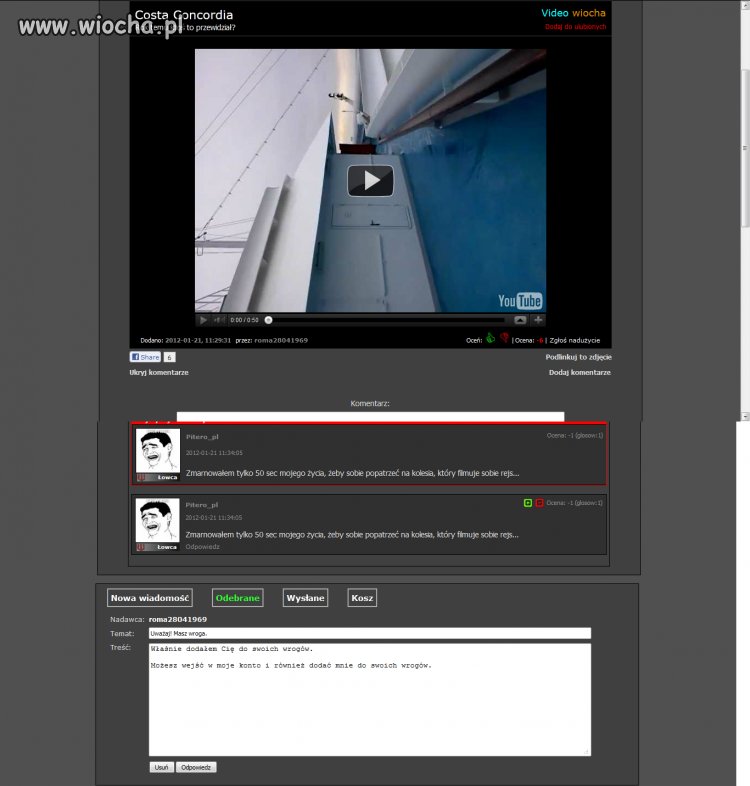Open the YouTube logo link on the video

pos(520,301)
